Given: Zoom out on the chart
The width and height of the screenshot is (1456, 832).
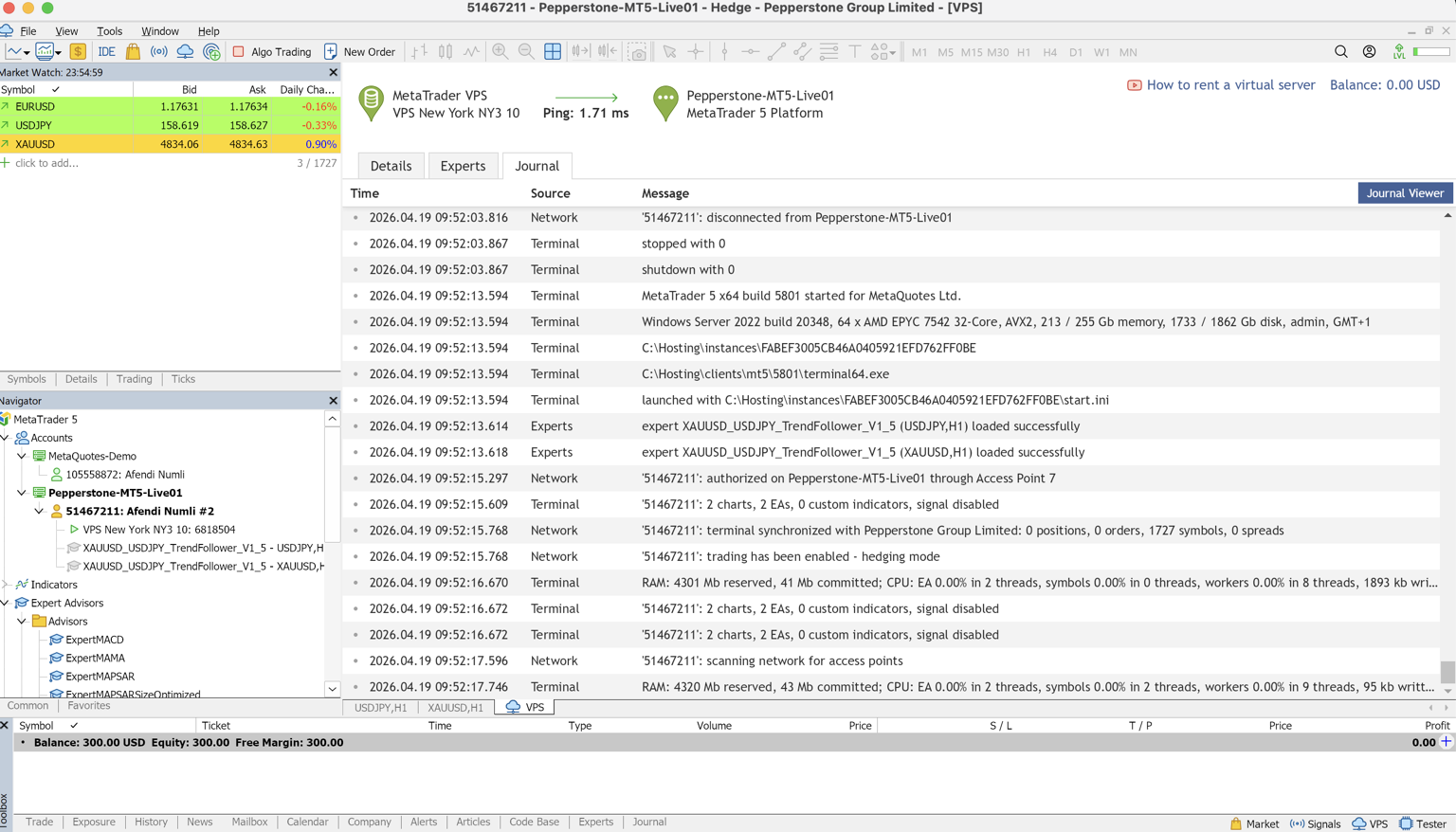Looking at the screenshot, I should (x=526, y=52).
